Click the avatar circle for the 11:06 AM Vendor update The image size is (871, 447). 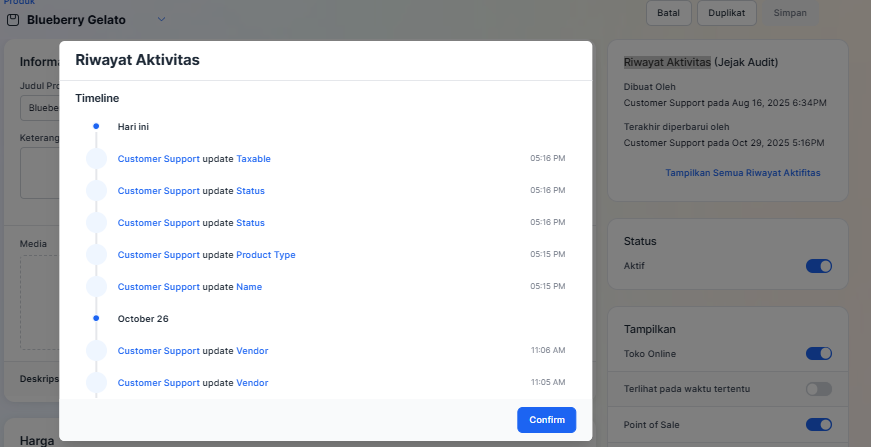(x=96, y=351)
